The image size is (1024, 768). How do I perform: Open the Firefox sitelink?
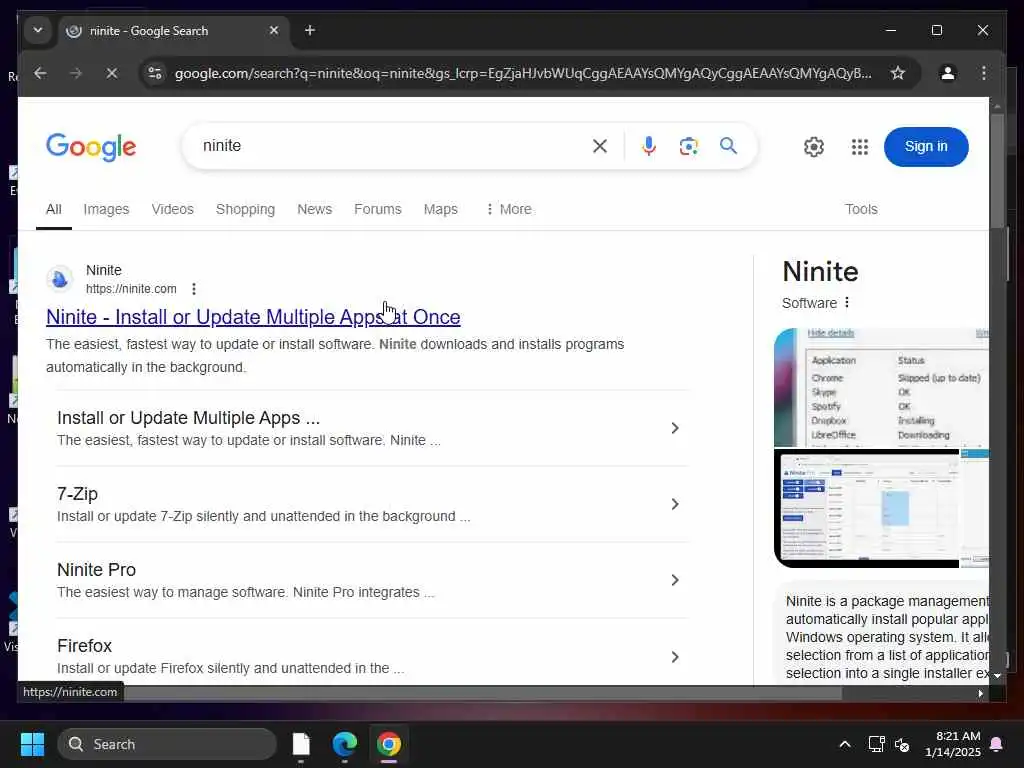click(84, 646)
